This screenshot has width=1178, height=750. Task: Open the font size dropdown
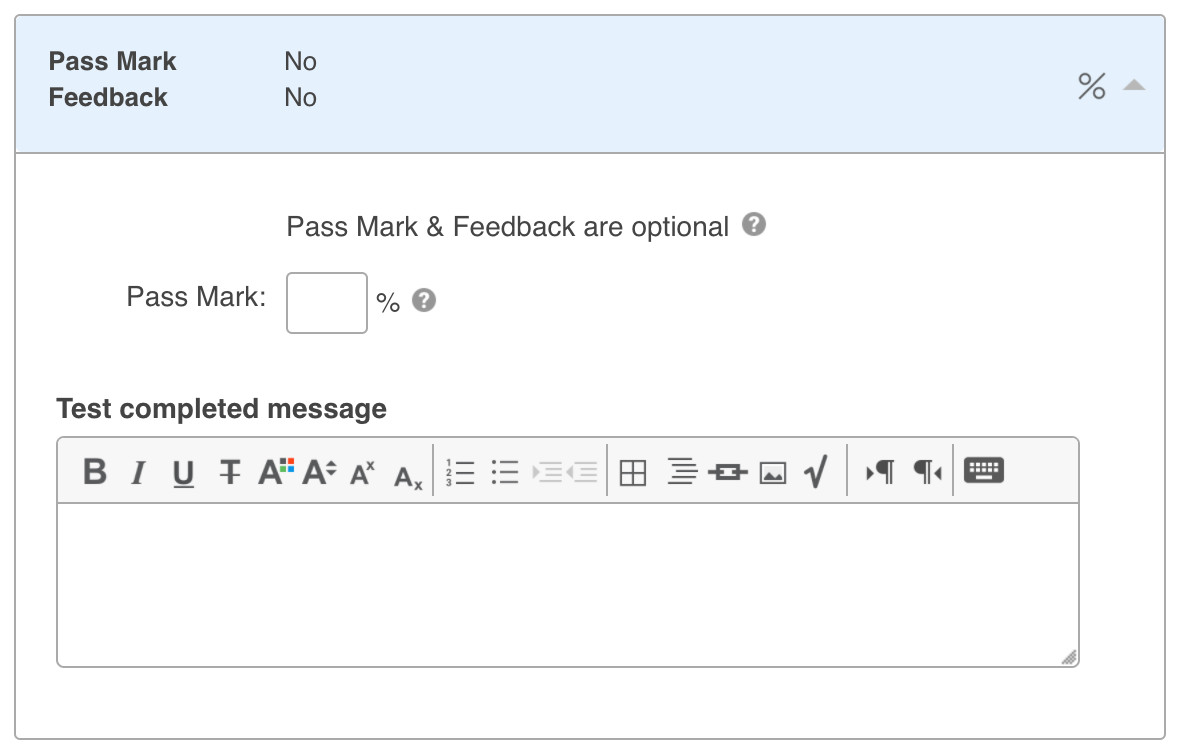click(x=320, y=471)
